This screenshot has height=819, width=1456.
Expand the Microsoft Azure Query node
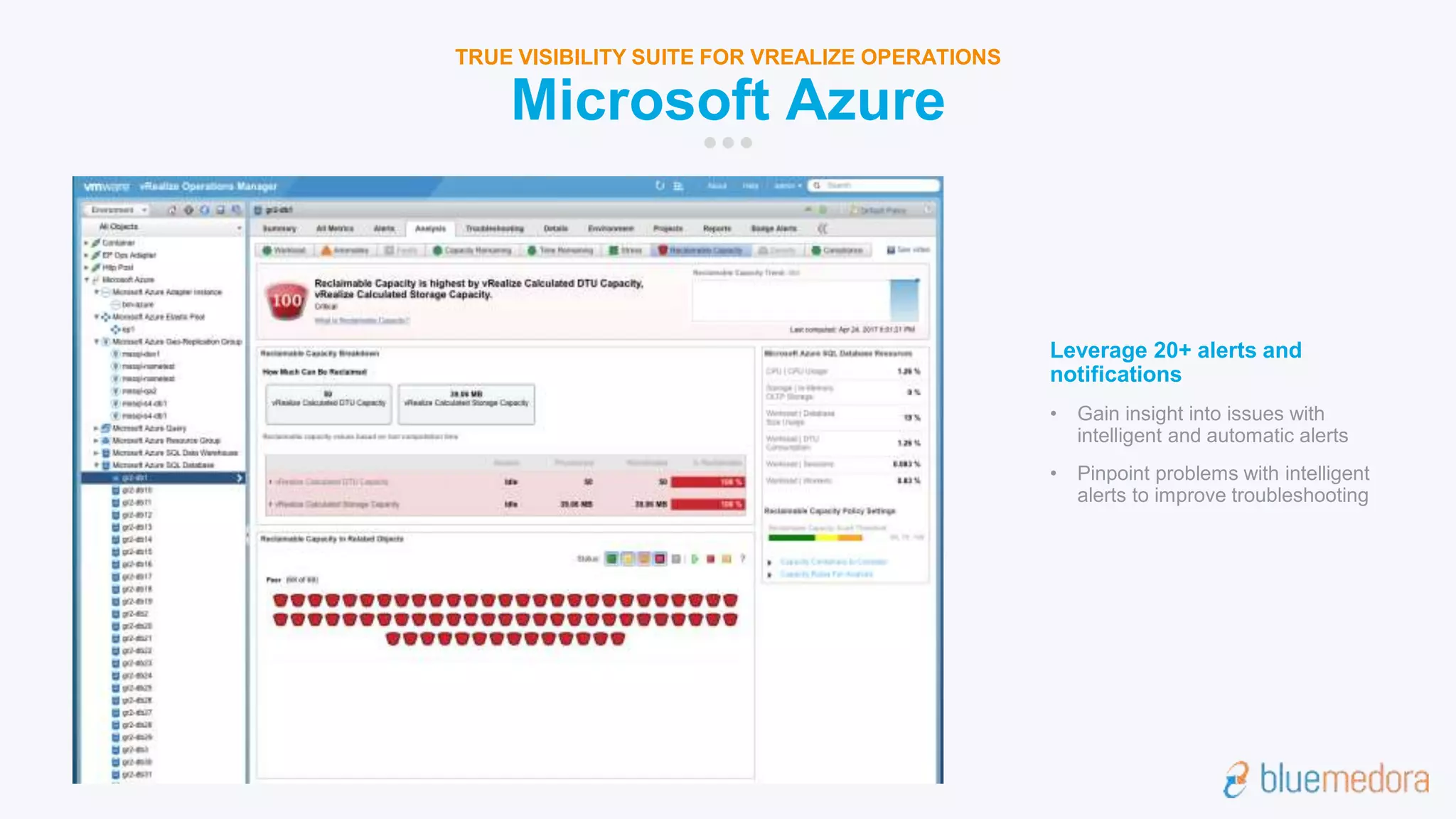pos(96,428)
